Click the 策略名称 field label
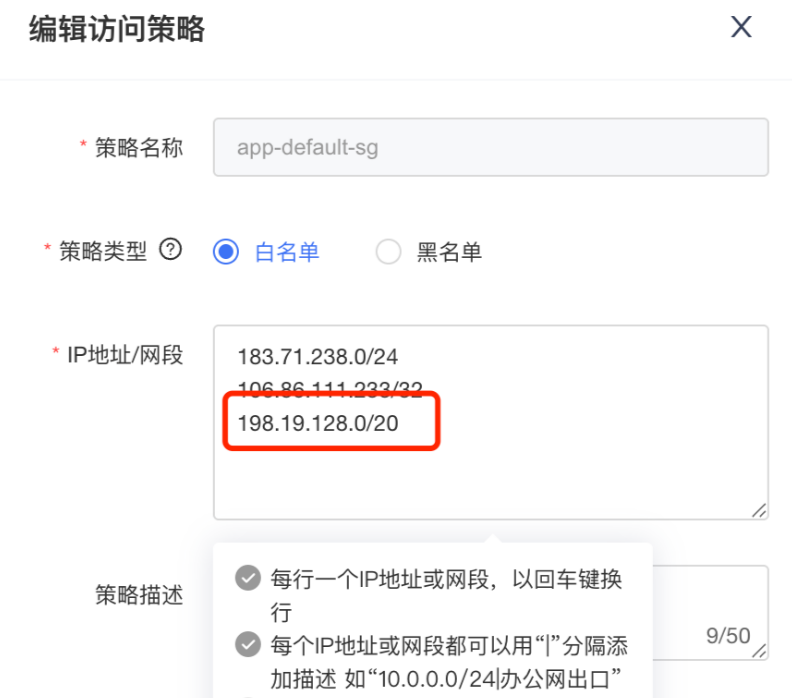 pos(139,148)
